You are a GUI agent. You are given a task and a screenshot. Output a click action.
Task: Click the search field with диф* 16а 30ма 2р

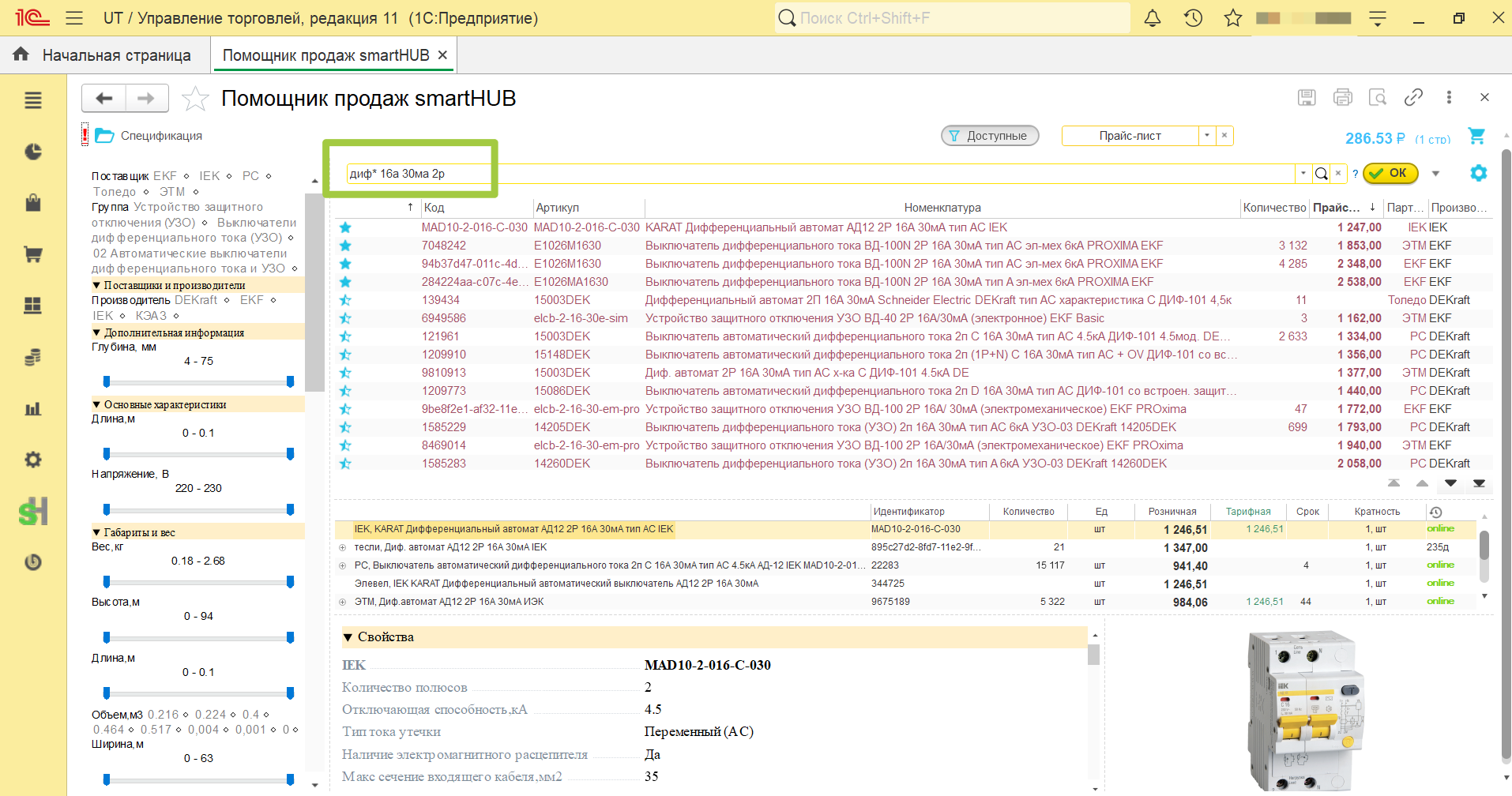[x=820, y=174]
